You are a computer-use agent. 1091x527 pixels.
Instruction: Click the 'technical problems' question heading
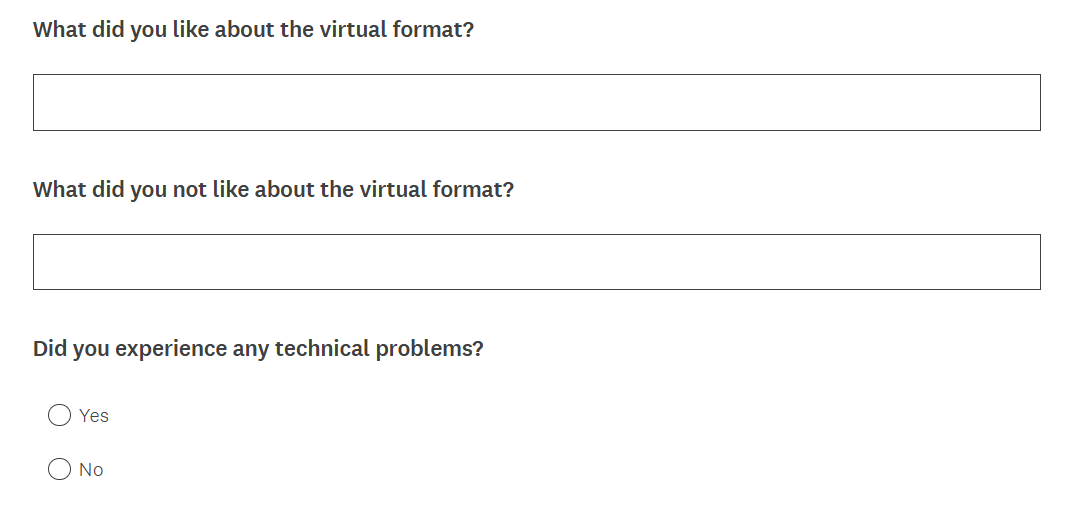[x=258, y=349]
